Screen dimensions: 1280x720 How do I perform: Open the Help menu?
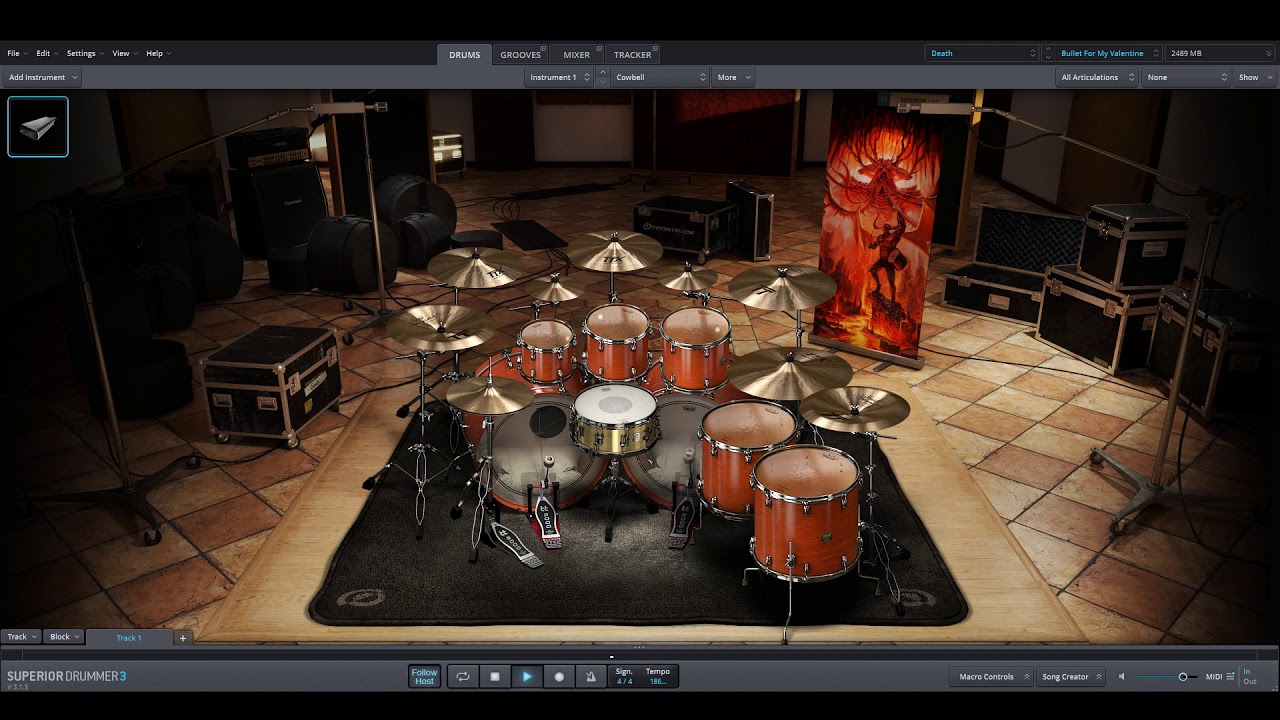point(158,53)
